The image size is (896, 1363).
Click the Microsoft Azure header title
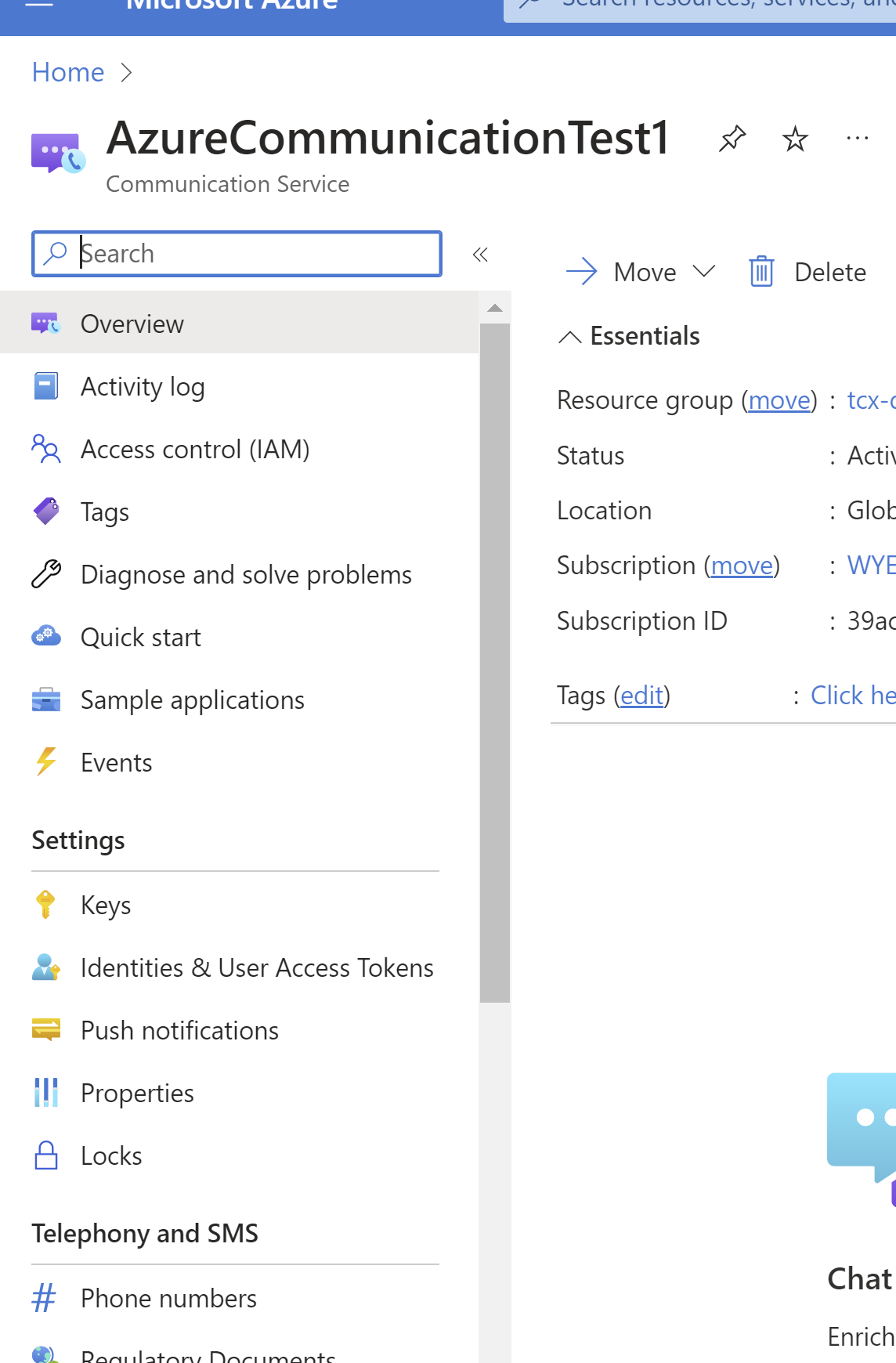click(x=232, y=5)
